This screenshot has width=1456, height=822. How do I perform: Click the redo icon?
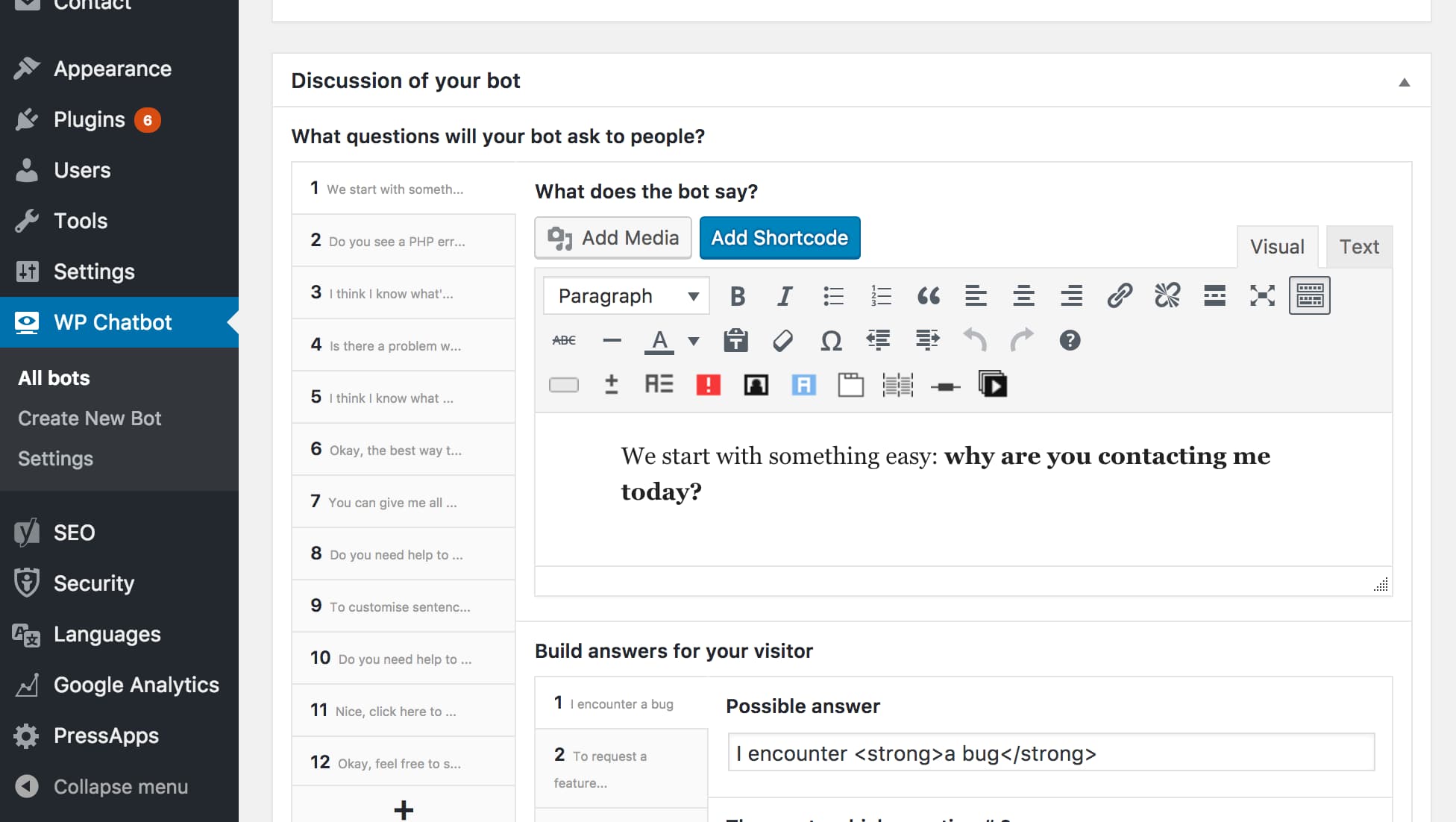1022,340
